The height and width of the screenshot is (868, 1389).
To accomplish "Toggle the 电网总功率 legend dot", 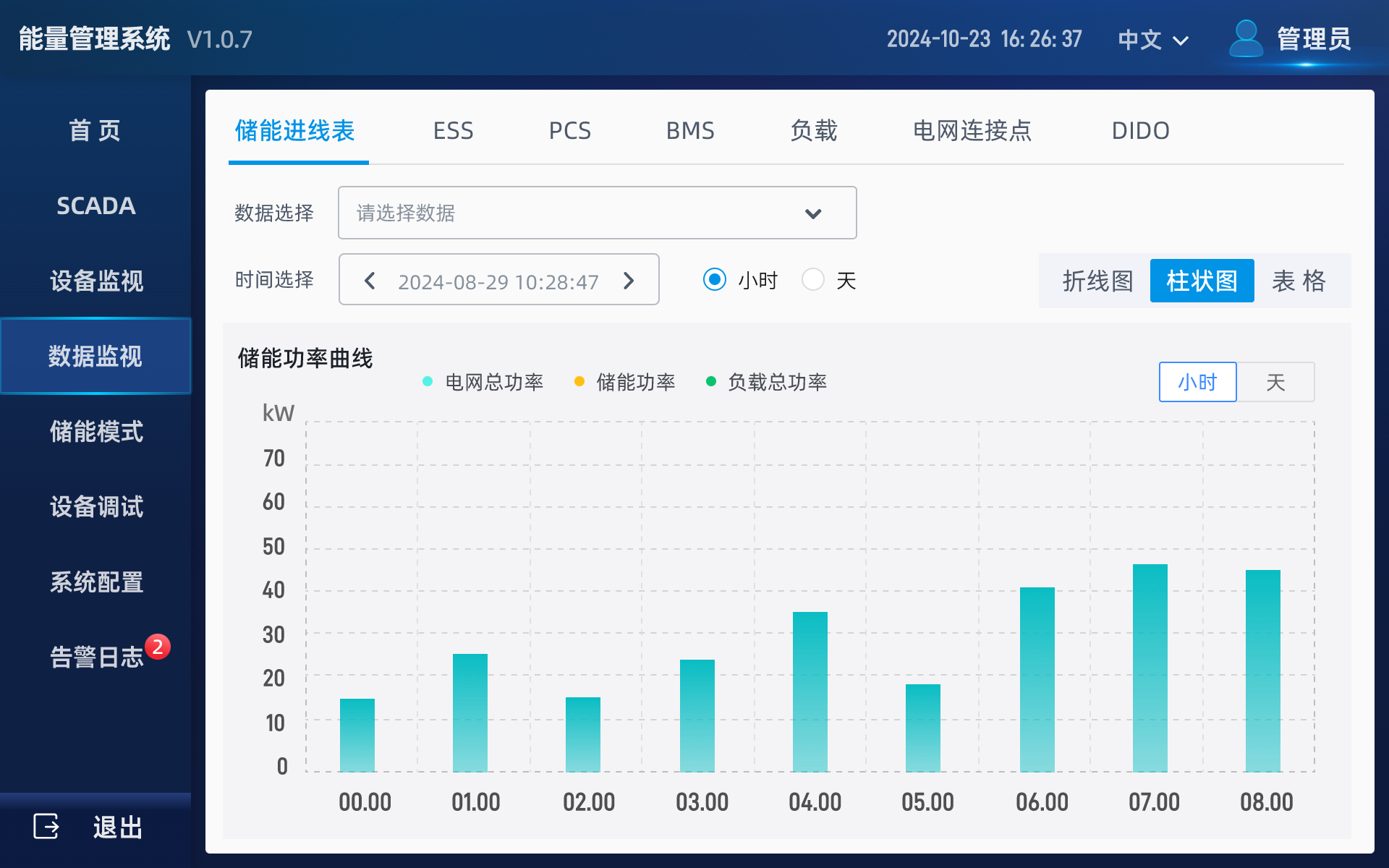I will tap(427, 380).
